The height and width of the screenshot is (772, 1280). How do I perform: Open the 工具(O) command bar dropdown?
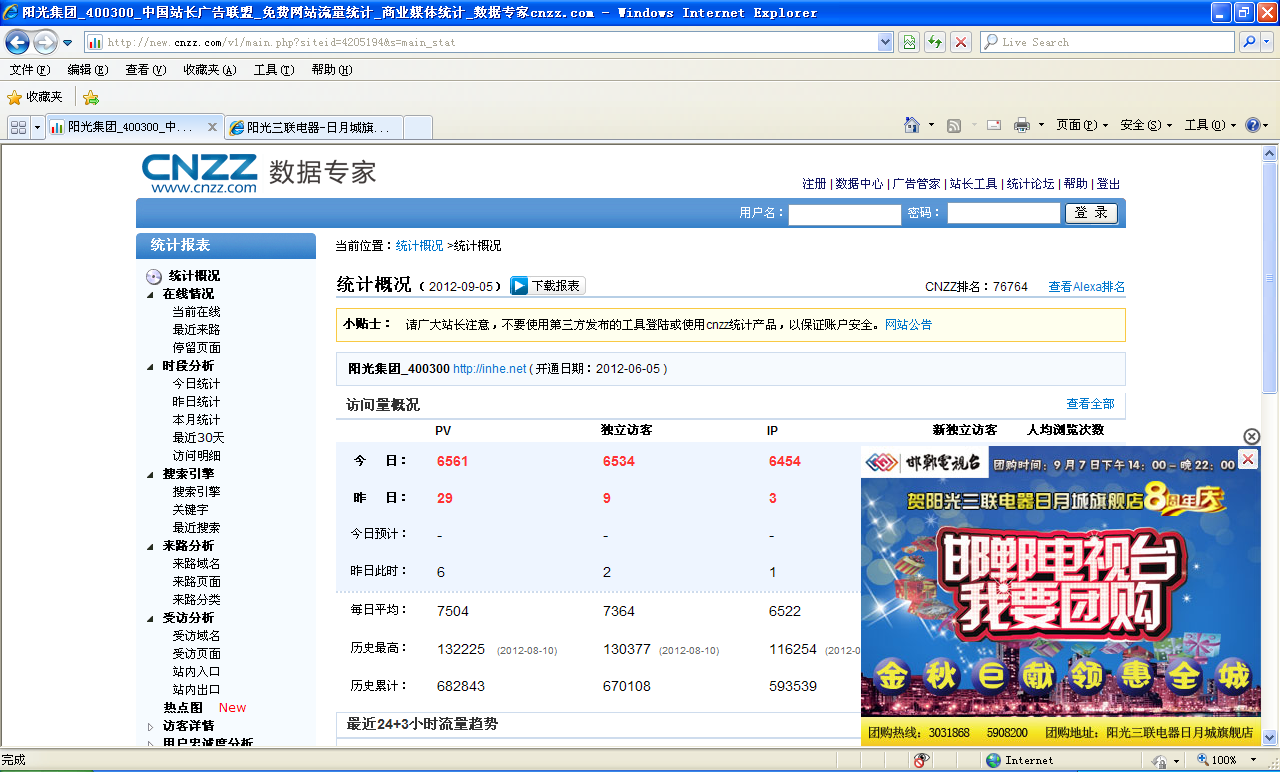[x=1210, y=125]
